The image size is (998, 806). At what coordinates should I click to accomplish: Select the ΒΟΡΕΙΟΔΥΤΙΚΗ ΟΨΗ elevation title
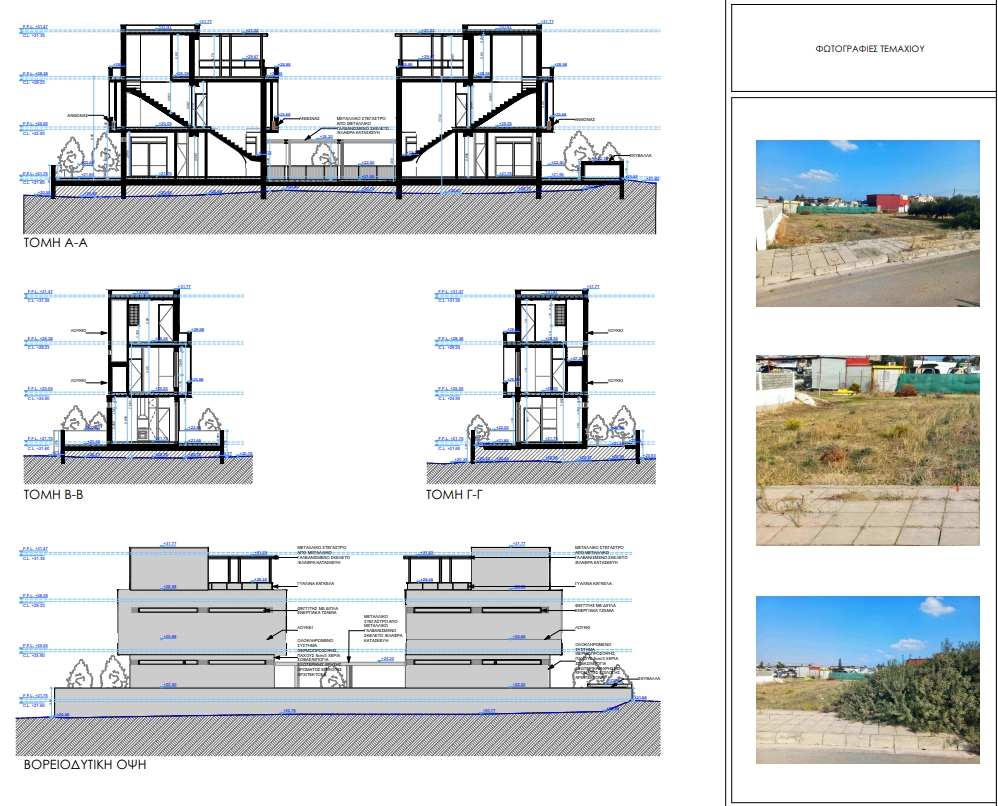click(x=85, y=764)
